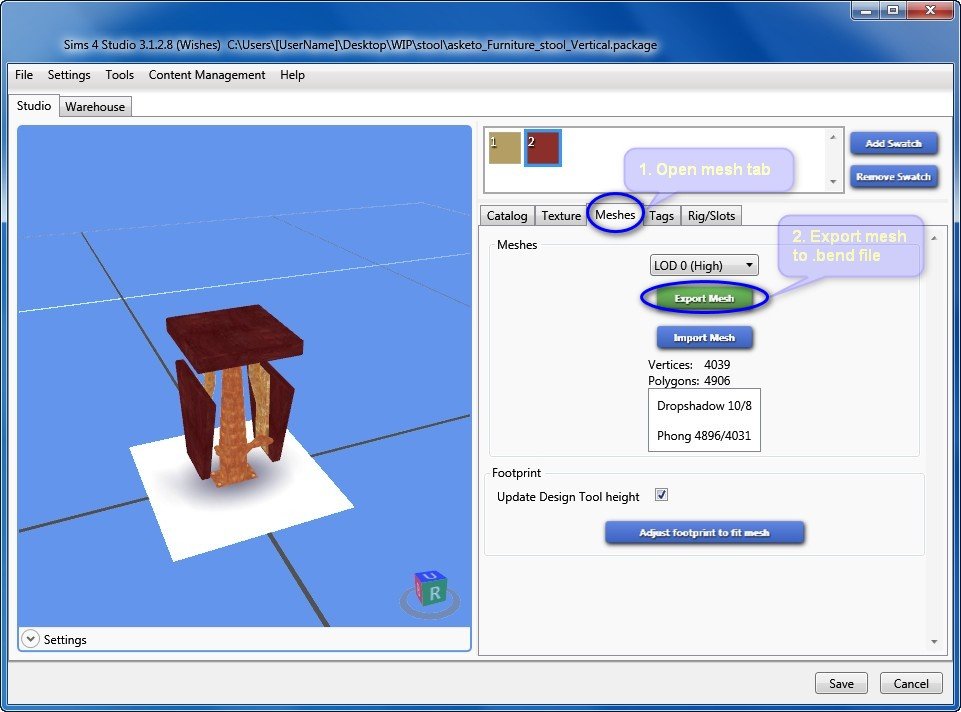Image resolution: width=961 pixels, height=712 pixels.
Task: Open the Tools menu
Action: tap(120, 75)
